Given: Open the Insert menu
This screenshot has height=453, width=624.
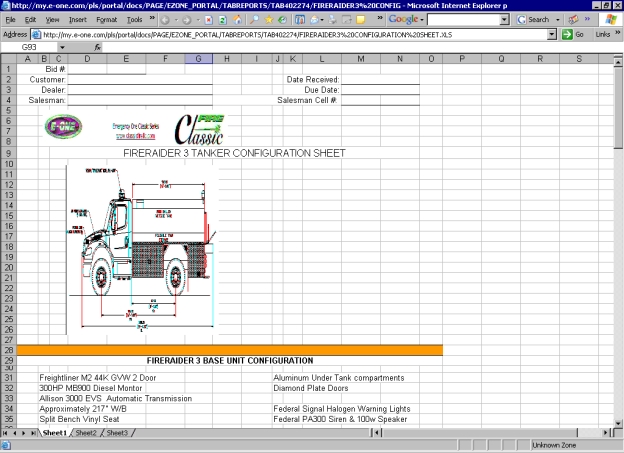Looking at the screenshot, I should 78,20.
